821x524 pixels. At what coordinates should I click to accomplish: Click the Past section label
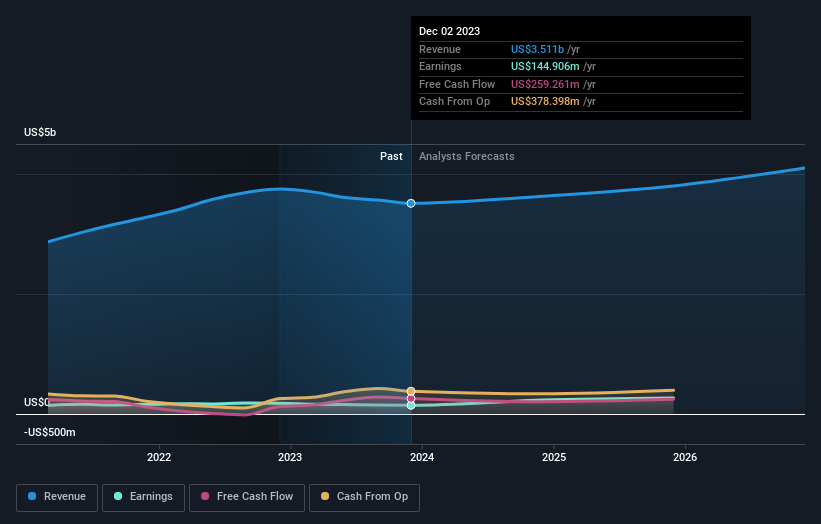(391, 156)
